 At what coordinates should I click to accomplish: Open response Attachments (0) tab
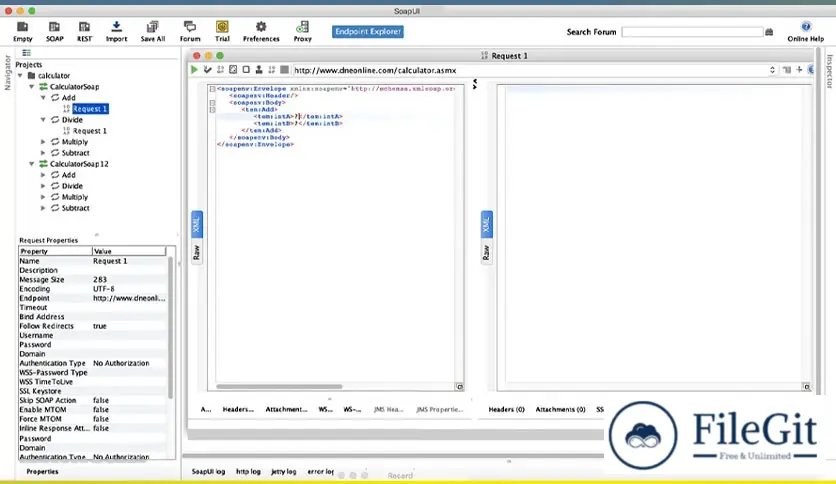pos(560,409)
